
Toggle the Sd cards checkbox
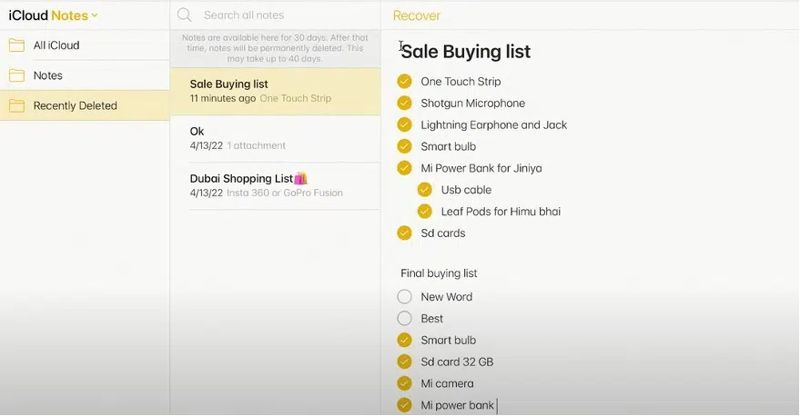click(x=404, y=233)
